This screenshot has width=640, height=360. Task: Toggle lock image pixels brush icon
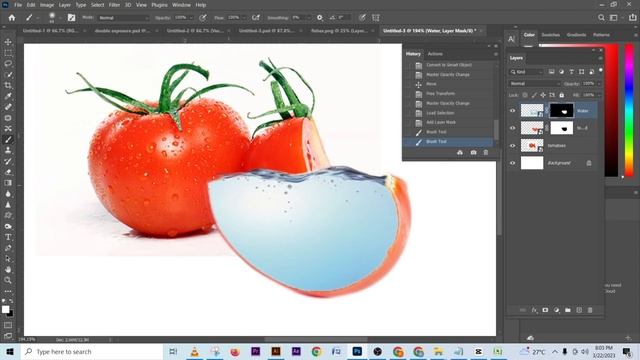[534, 95]
